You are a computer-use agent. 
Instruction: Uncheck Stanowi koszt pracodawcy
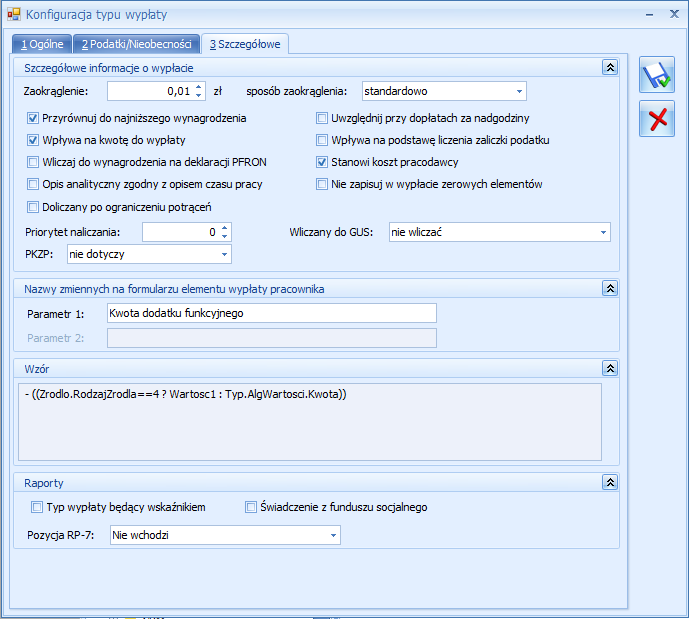[x=322, y=162]
